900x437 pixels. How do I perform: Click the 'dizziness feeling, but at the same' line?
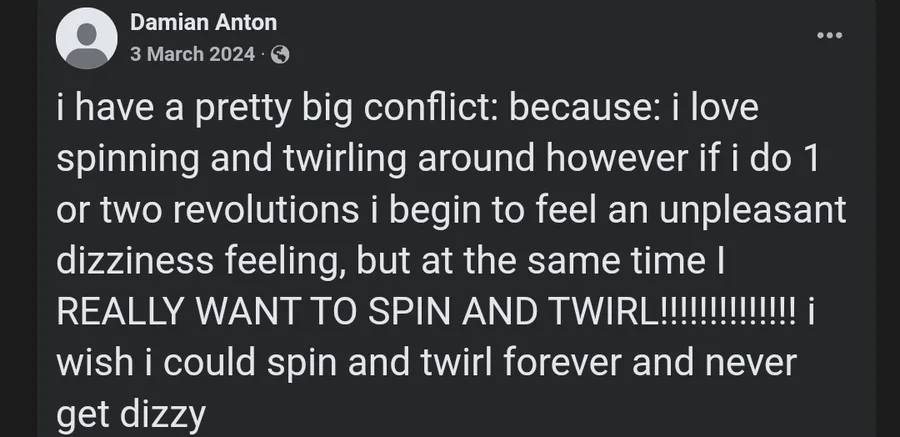[390, 261]
